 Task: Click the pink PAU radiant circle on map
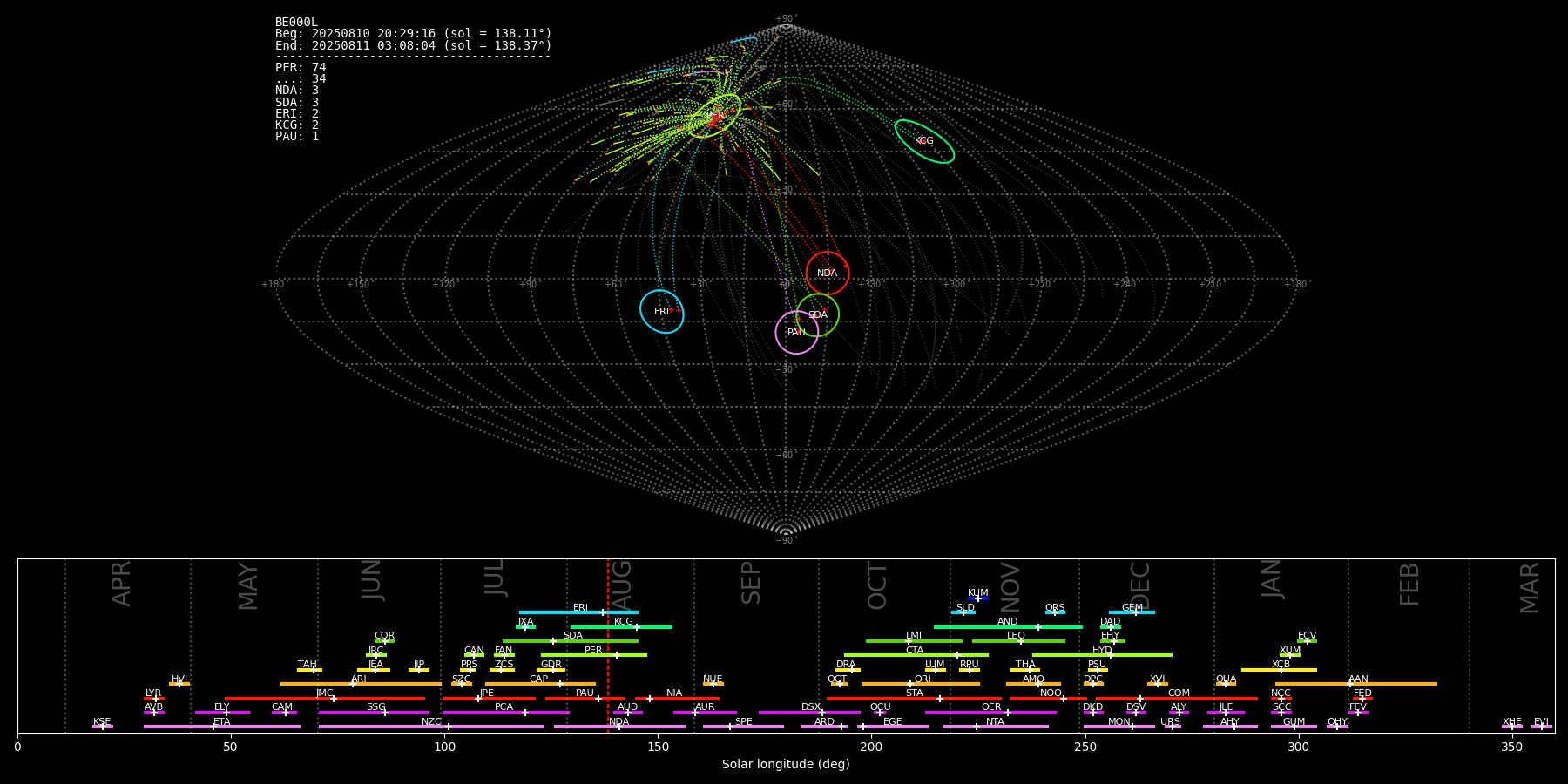coord(796,332)
